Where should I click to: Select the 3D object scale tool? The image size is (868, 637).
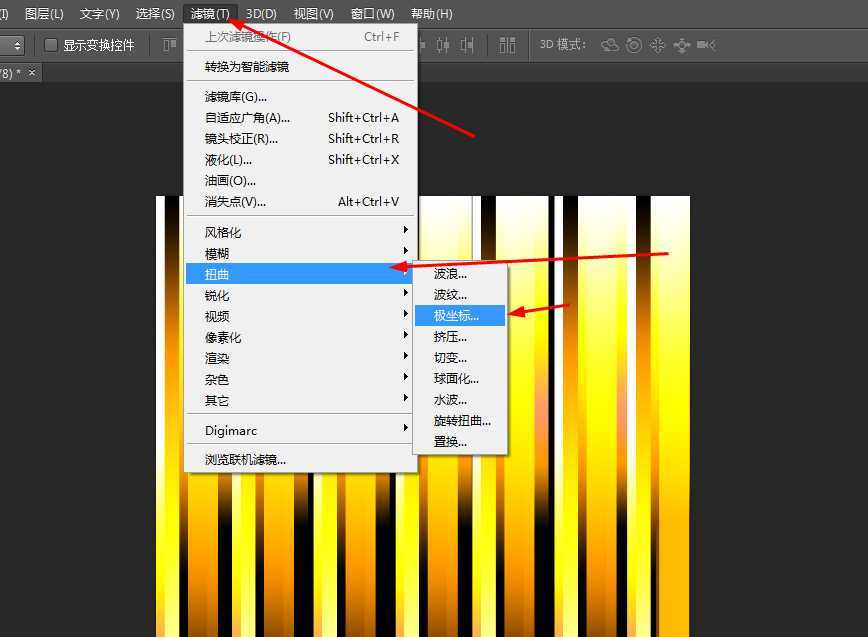pos(706,45)
